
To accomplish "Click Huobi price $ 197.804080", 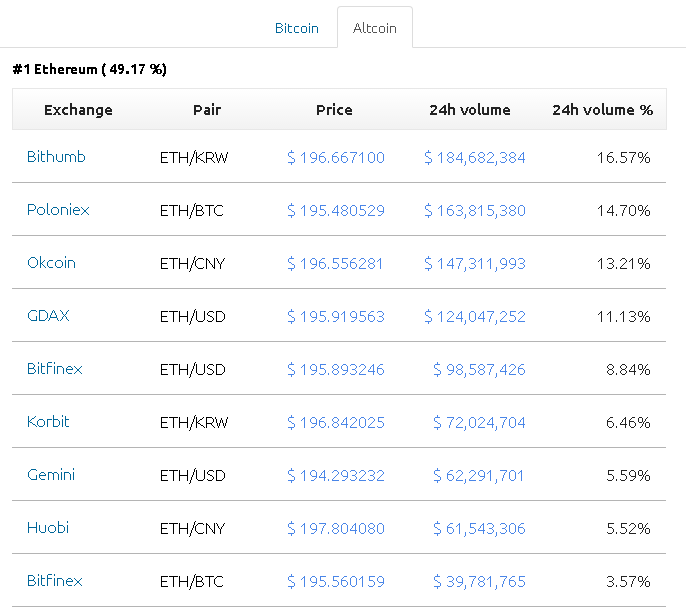I will 336,528.
